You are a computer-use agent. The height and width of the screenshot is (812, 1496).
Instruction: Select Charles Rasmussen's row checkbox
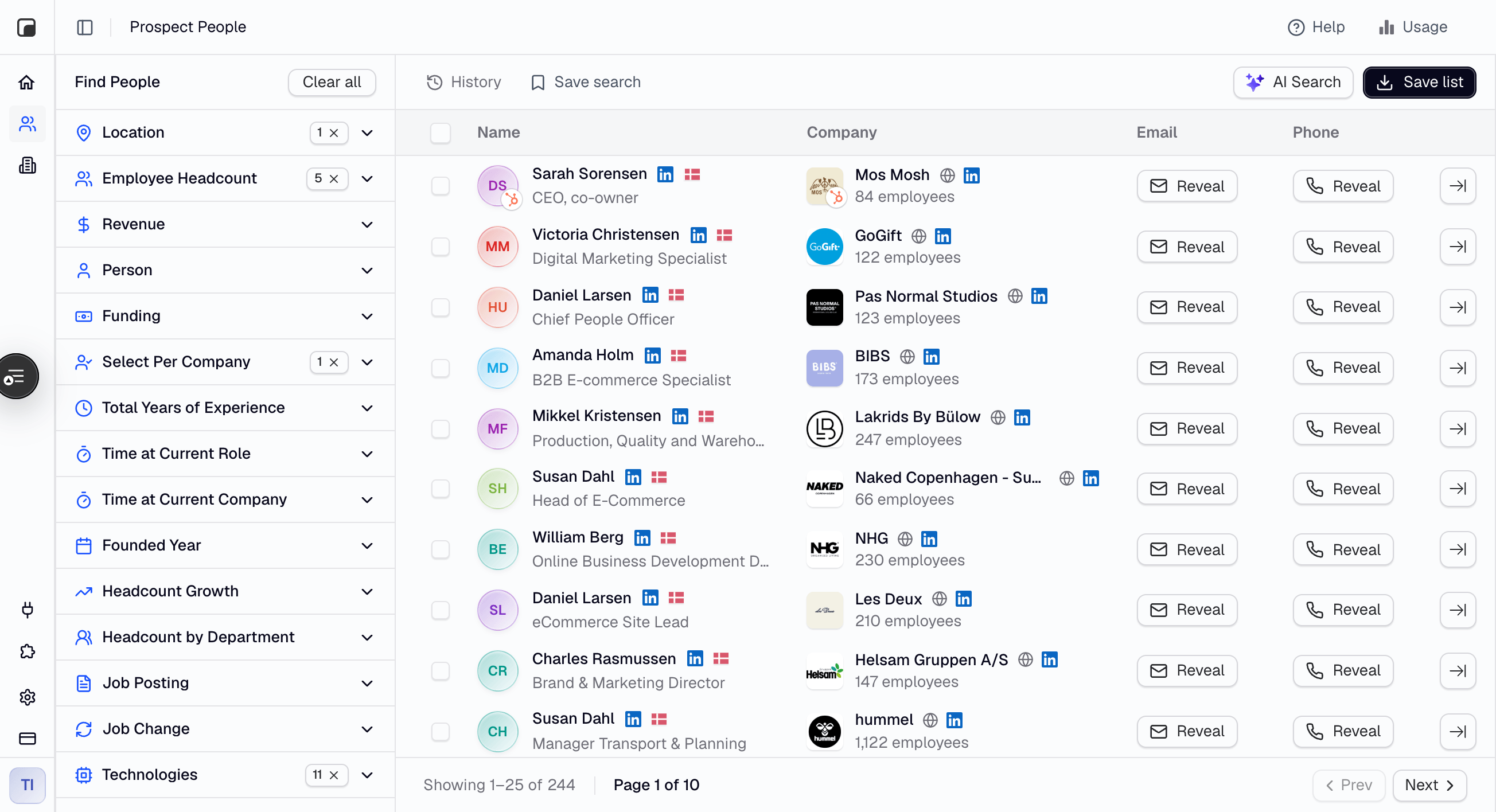point(440,671)
